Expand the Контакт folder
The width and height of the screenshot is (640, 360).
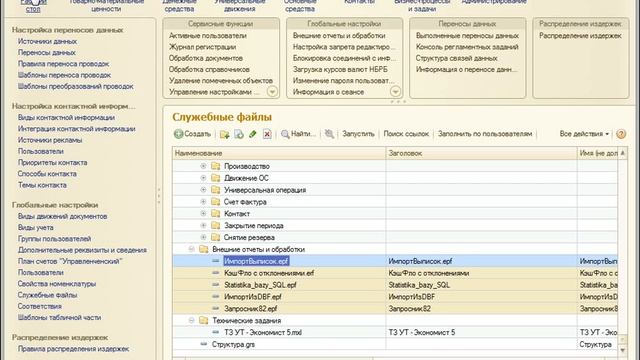[203, 213]
